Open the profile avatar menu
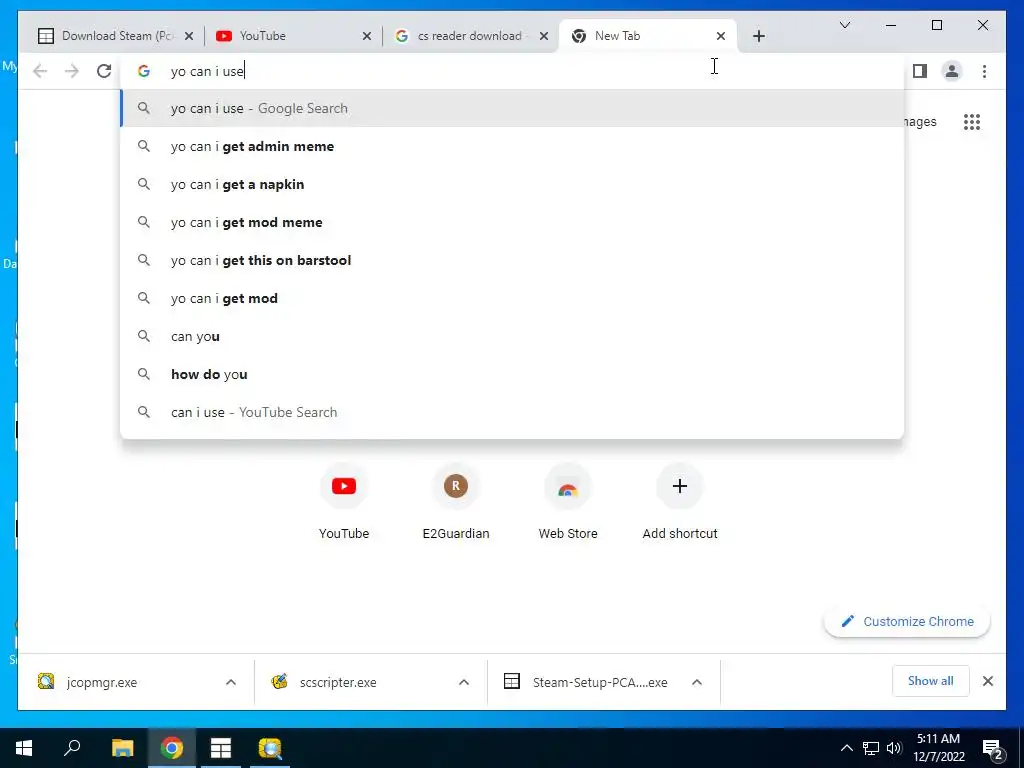Screen dimensions: 1024x768 (x=952, y=71)
